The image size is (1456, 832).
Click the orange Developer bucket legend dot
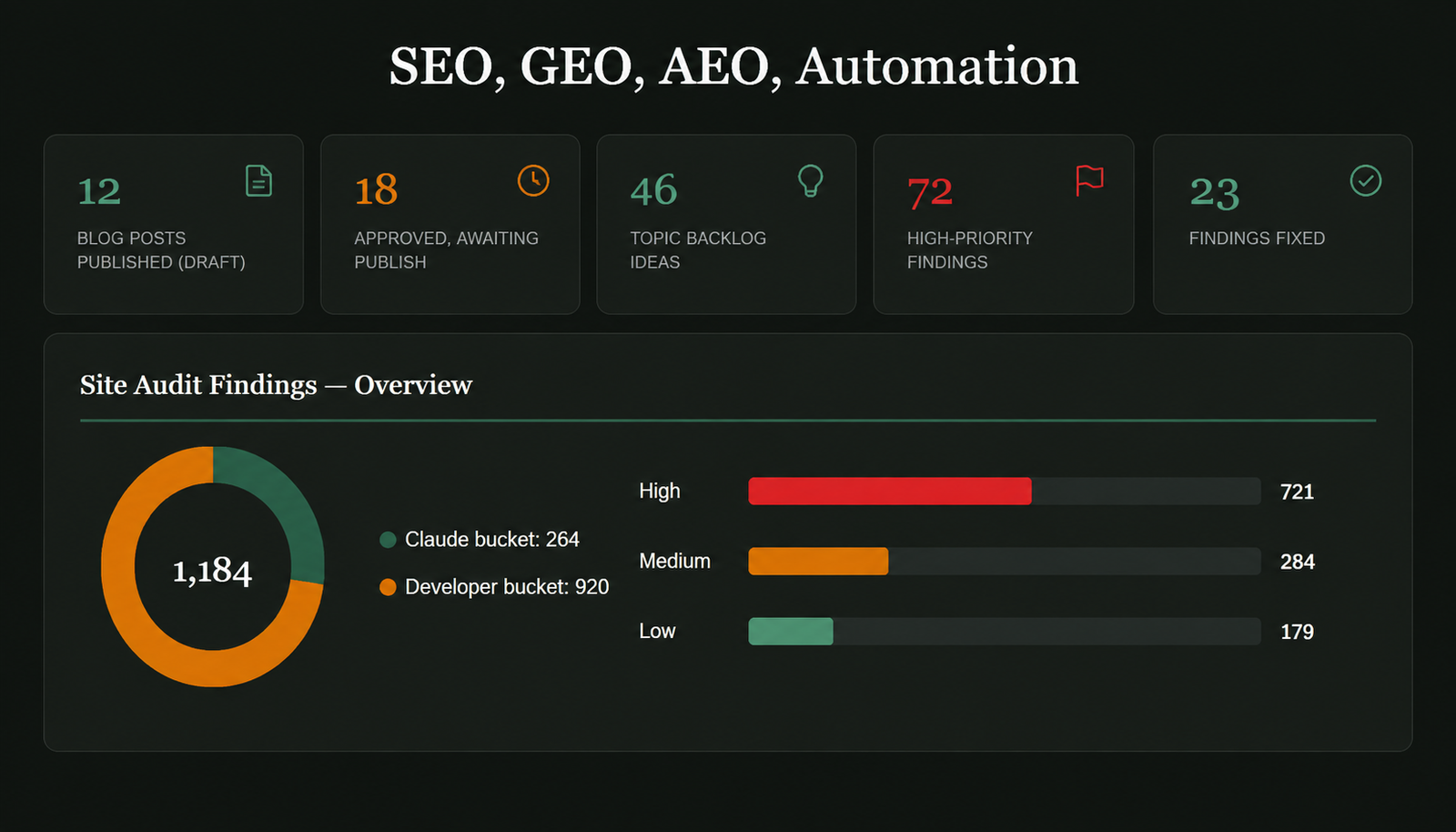coord(388,587)
